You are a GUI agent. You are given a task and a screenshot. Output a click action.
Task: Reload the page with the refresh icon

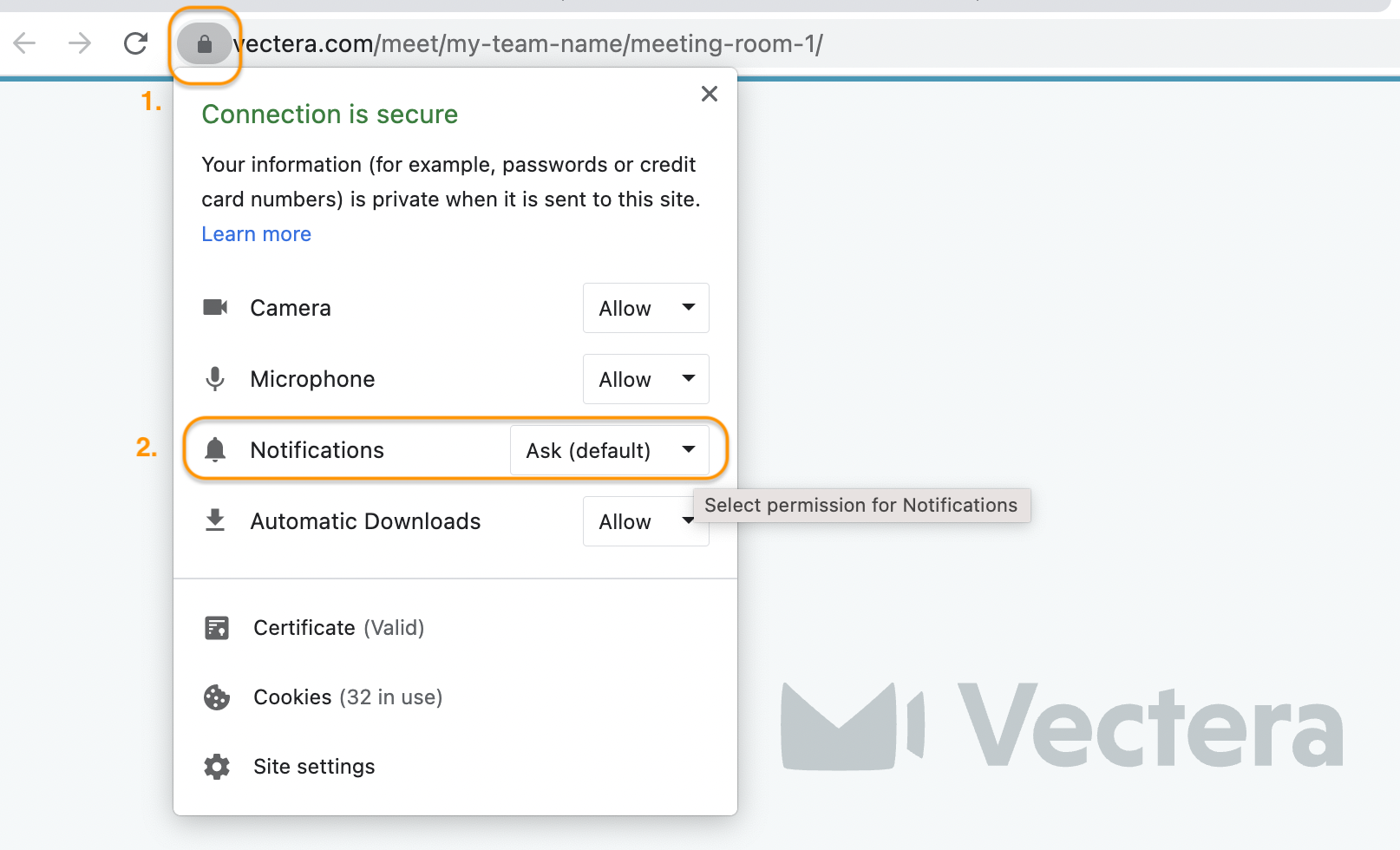pos(136,43)
